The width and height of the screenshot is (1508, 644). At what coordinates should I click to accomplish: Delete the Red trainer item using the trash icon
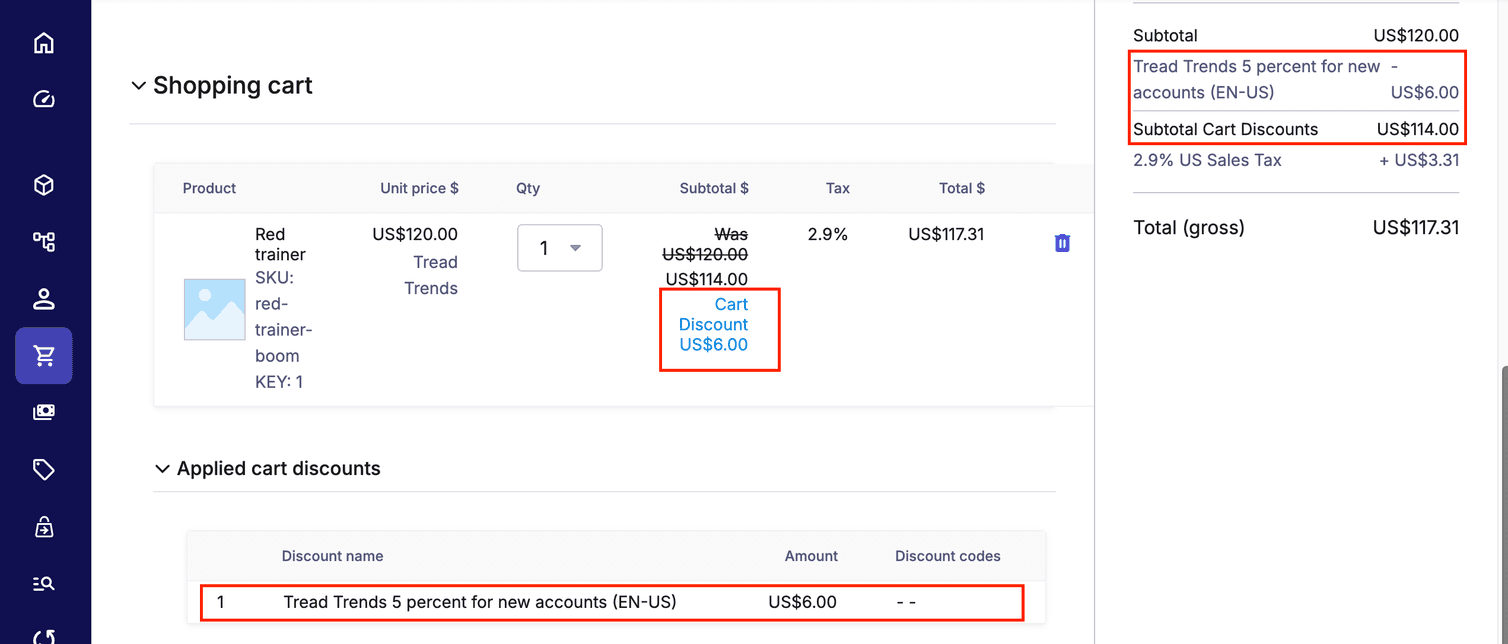(x=1061, y=242)
